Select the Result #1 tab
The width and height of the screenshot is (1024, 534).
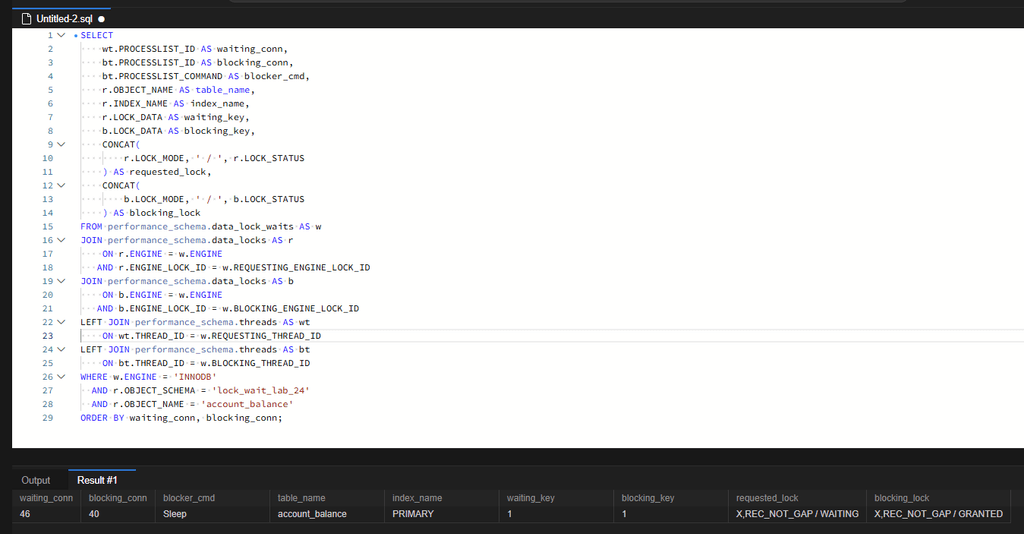97,480
